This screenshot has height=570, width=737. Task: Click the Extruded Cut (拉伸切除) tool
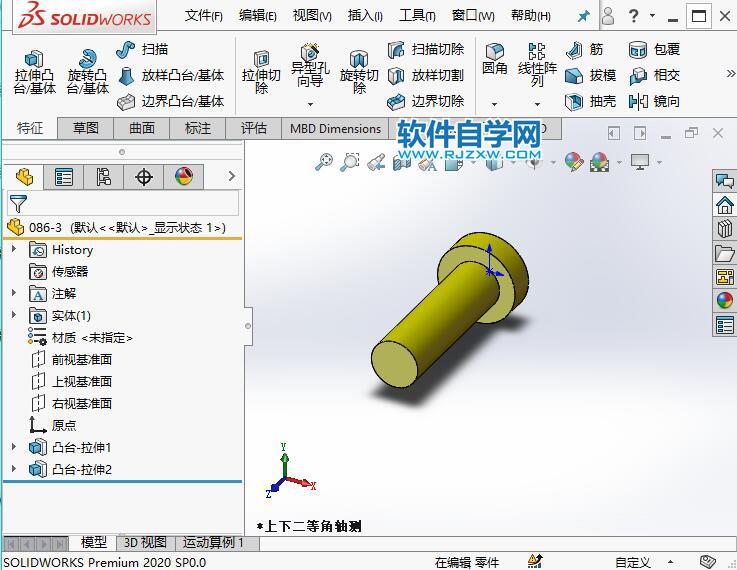[261, 72]
